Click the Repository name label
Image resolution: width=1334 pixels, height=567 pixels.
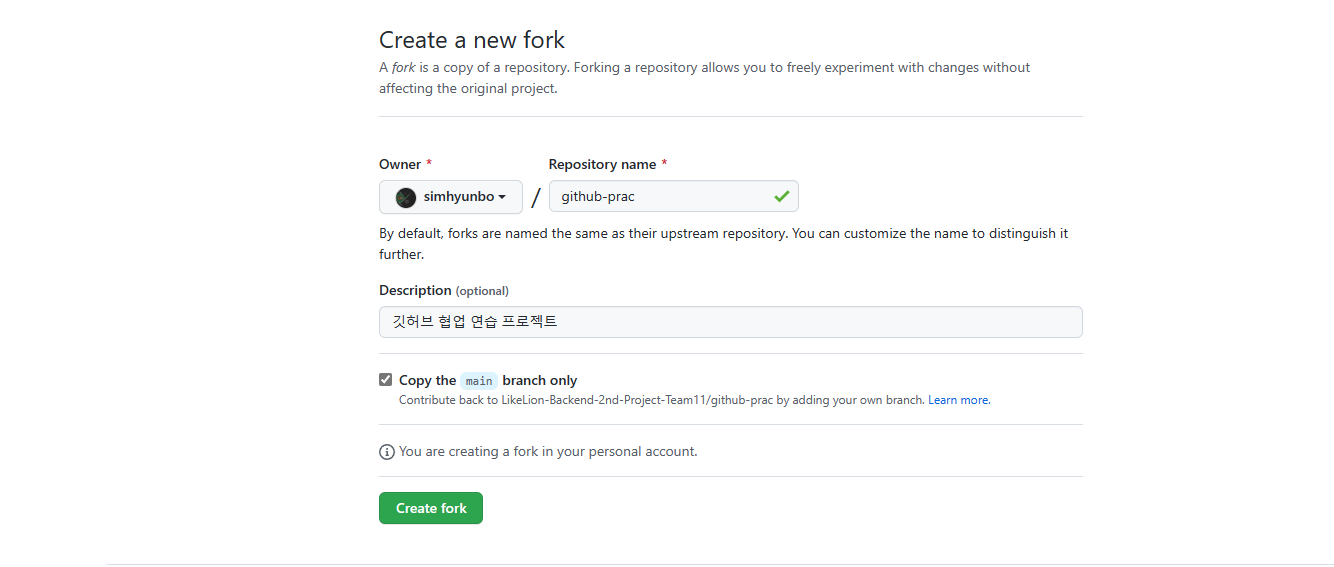click(x=602, y=164)
